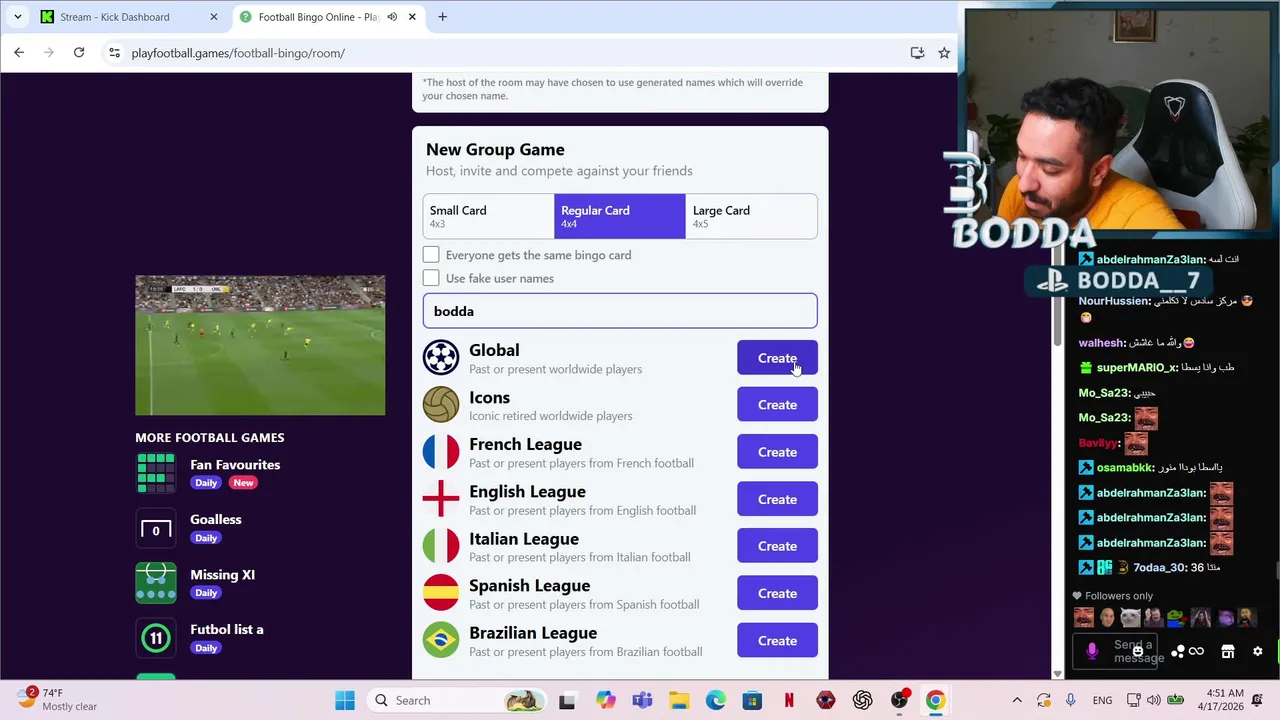Viewport: 1280px width, 720px height.
Task: Bookmark this page with the star icon
Action: point(944,53)
